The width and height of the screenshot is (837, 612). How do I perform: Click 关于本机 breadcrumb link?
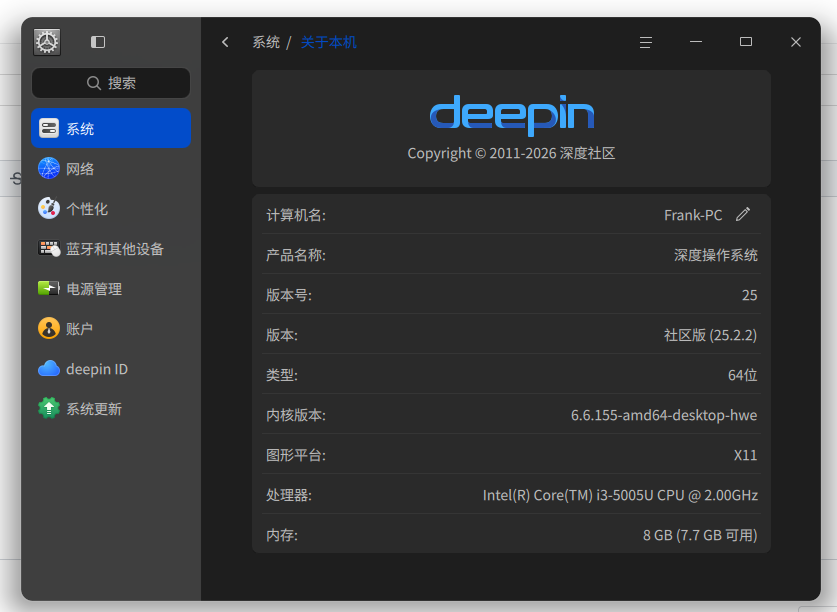click(328, 42)
